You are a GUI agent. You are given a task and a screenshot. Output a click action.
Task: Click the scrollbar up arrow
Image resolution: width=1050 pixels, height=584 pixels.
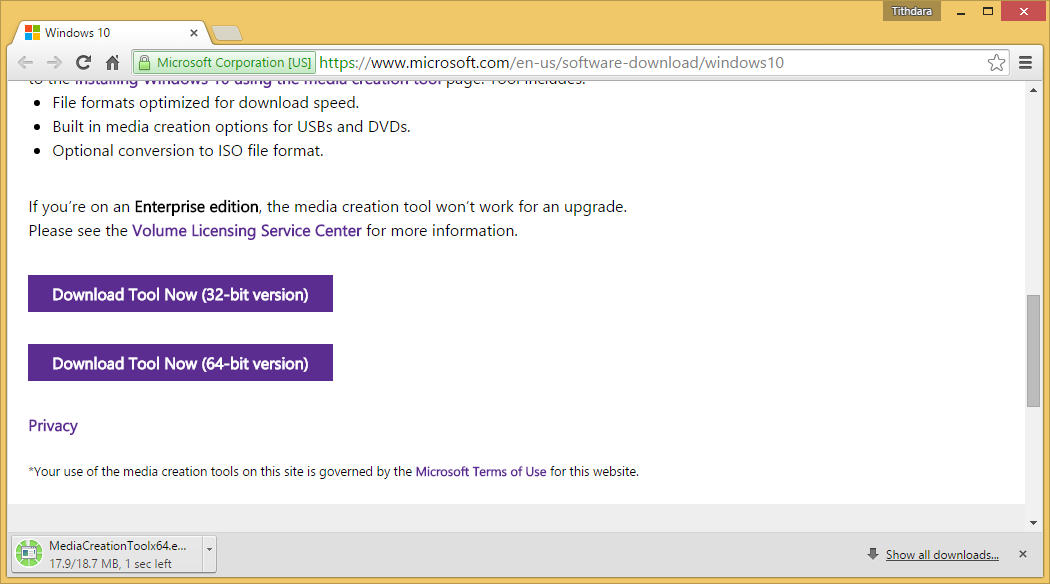pos(1033,90)
